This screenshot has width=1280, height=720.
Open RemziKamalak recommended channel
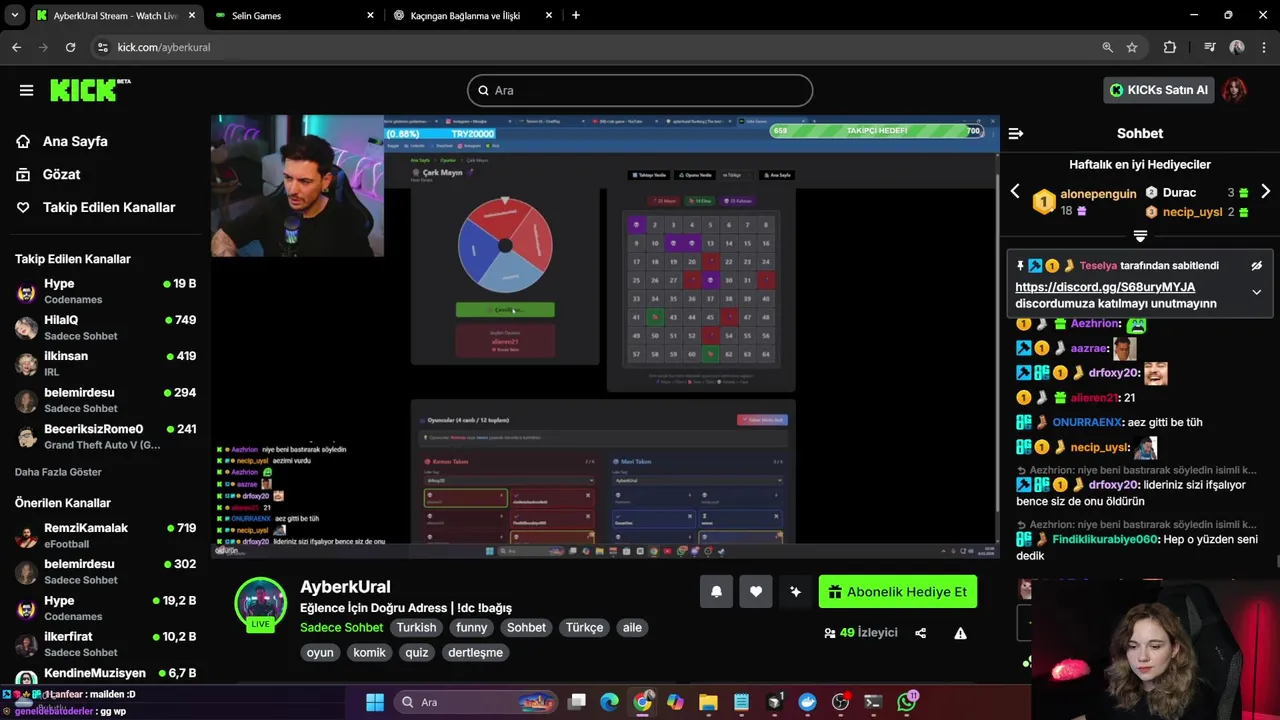pyautogui.click(x=105, y=535)
